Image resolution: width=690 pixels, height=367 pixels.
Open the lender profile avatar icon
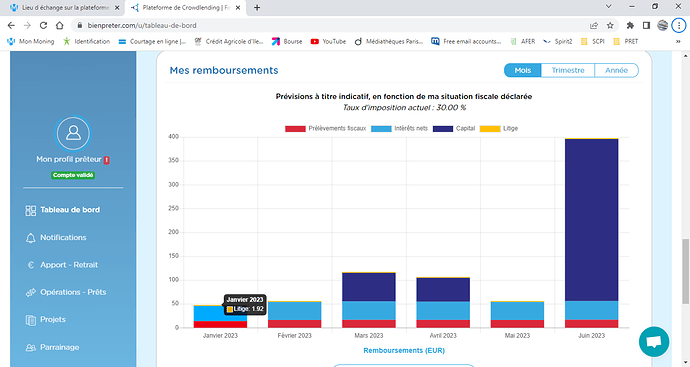click(x=73, y=133)
